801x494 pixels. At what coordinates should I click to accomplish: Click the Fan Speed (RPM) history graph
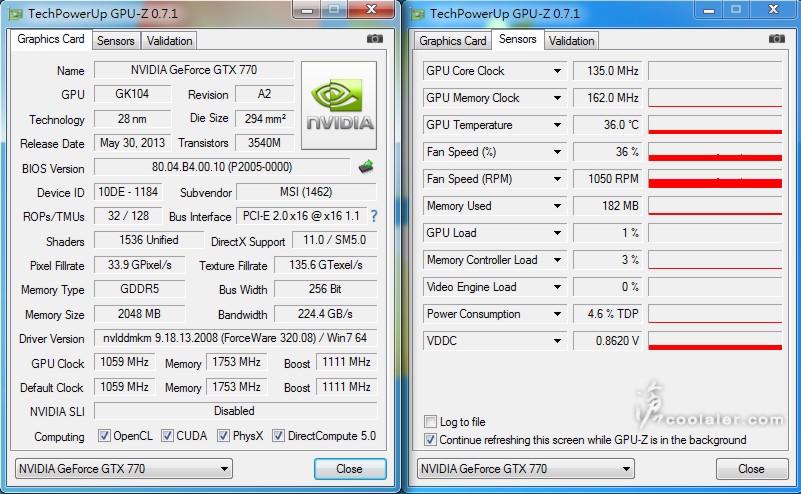pos(715,179)
